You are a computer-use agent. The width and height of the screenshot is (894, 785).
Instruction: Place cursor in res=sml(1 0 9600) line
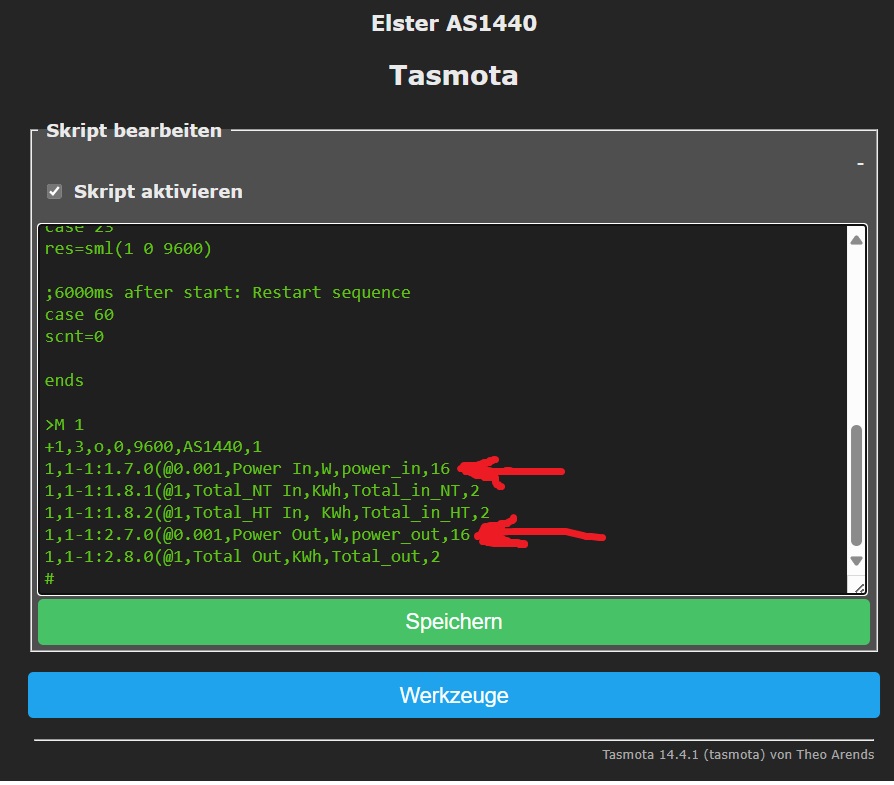pyautogui.click(x=128, y=248)
